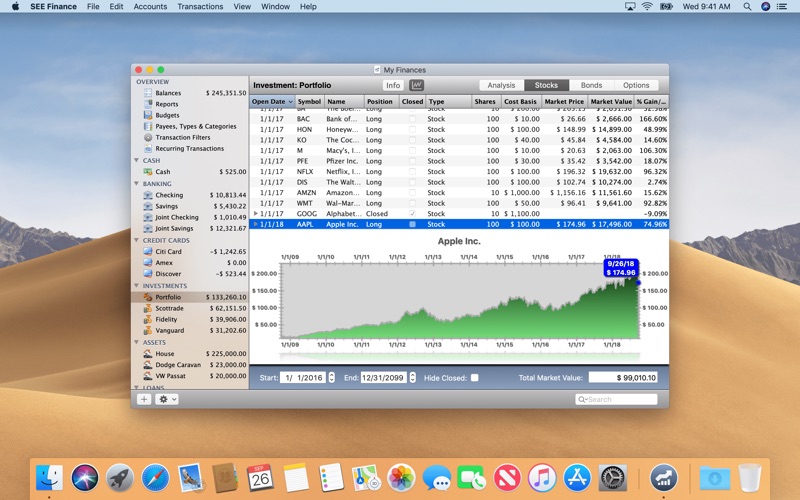Select the Dodge Caravan asset icon
Viewport: 800px width, 500px height.
[148, 365]
